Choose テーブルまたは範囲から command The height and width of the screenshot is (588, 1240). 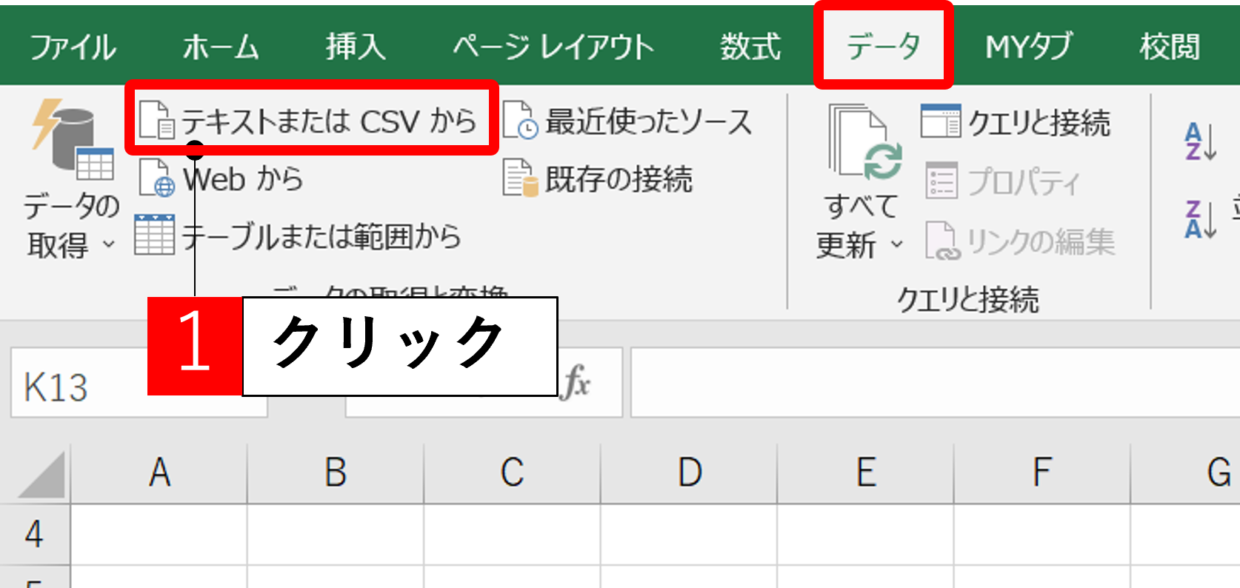pos(298,236)
